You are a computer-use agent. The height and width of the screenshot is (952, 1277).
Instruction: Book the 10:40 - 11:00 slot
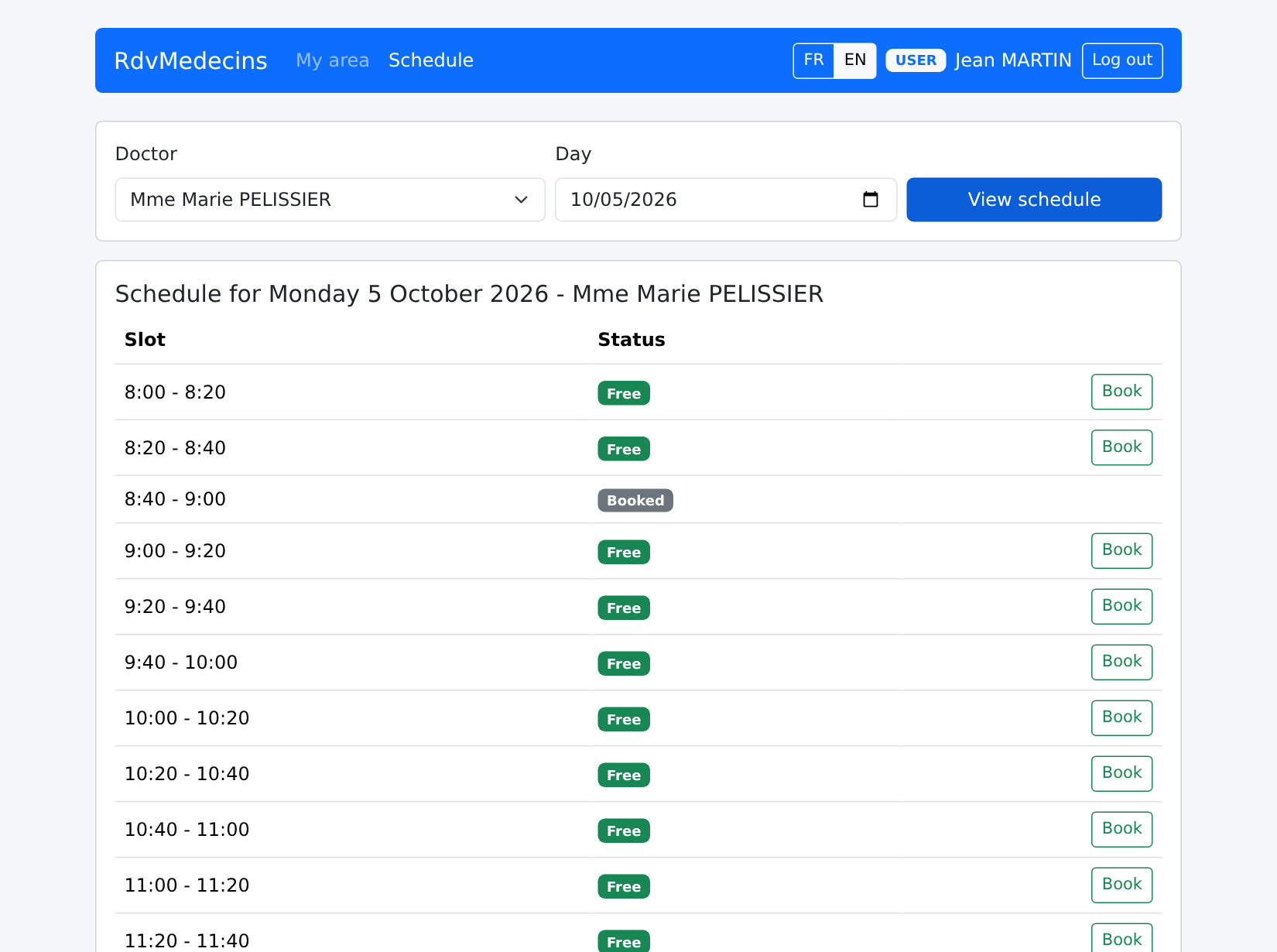click(x=1121, y=829)
